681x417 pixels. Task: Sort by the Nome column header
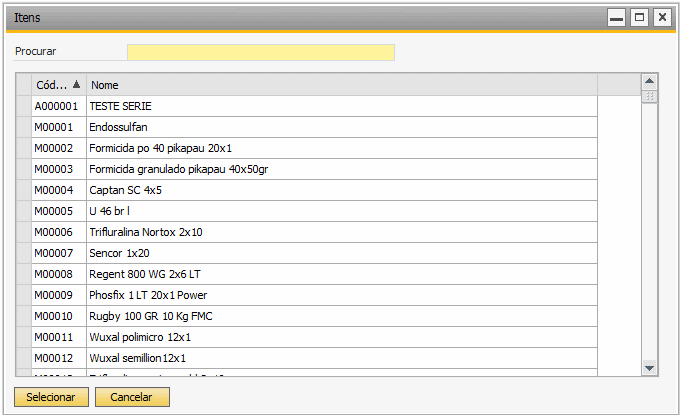click(x=342, y=85)
